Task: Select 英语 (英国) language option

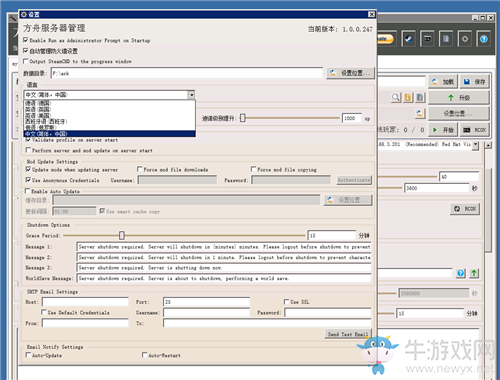Action: [x=109, y=109]
